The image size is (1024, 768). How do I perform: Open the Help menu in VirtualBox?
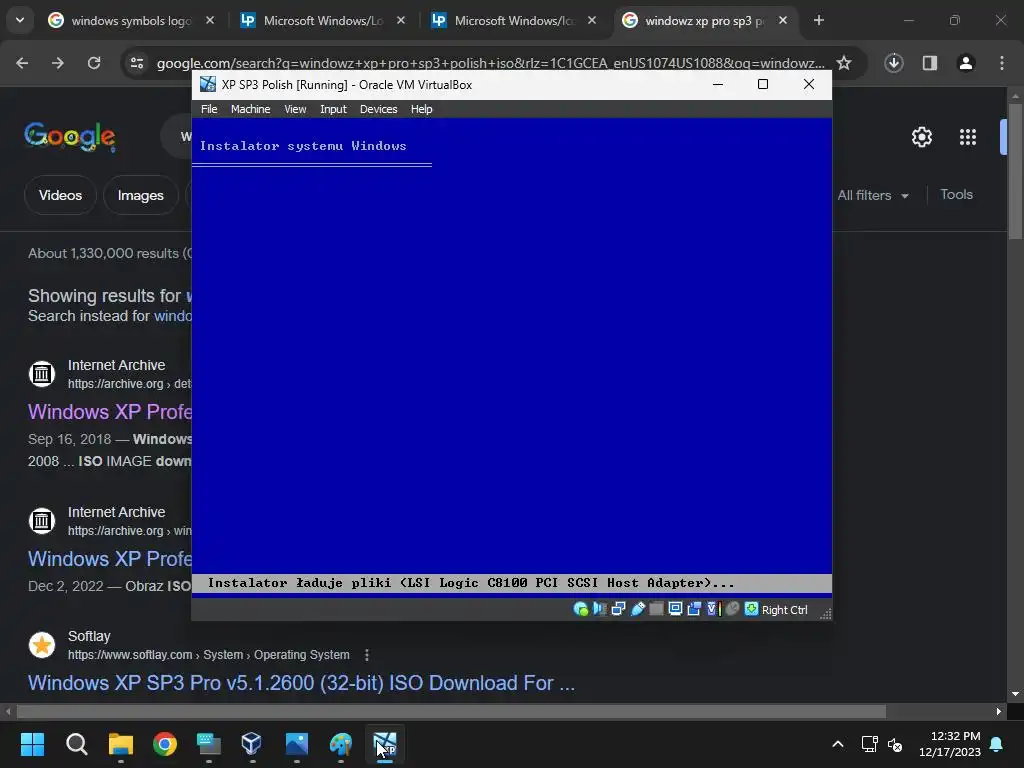click(x=421, y=109)
